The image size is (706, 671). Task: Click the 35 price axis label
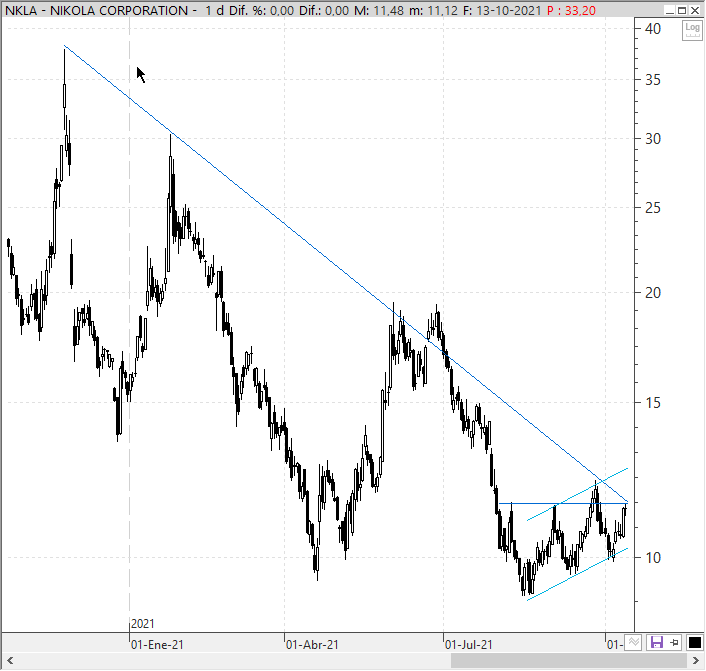click(x=653, y=80)
